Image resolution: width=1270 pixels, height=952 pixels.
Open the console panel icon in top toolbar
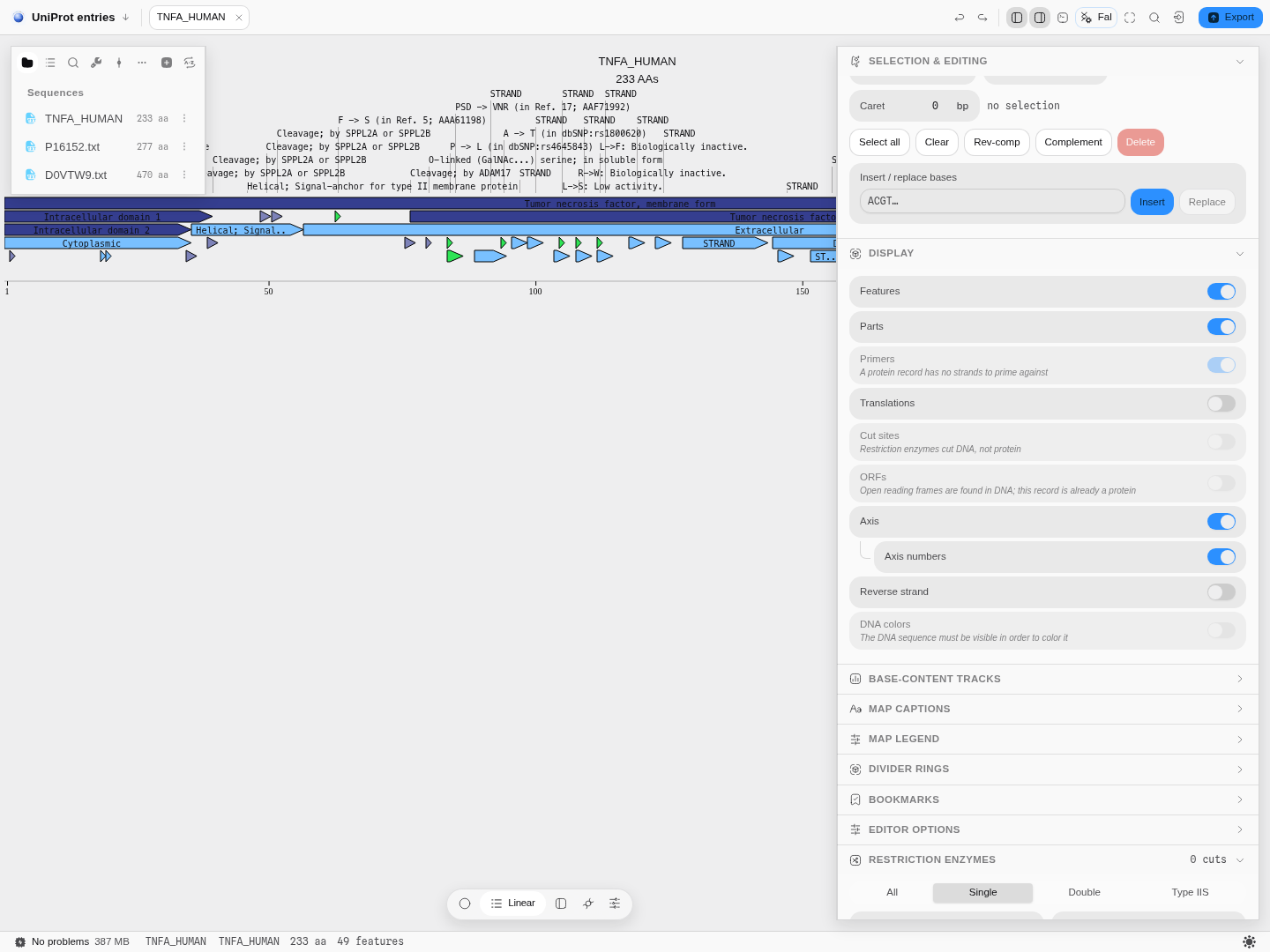tap(1063, 18)
